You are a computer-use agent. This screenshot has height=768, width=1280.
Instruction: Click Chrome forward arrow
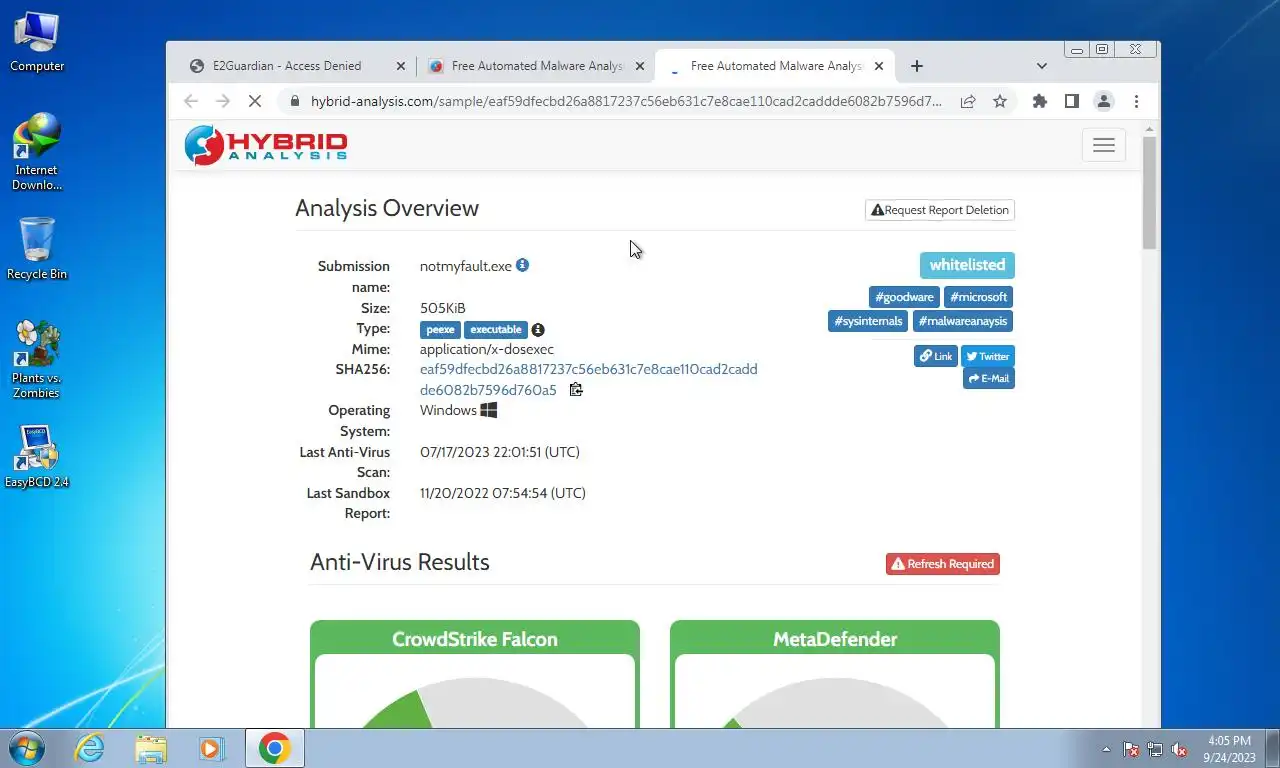(223, 101)
